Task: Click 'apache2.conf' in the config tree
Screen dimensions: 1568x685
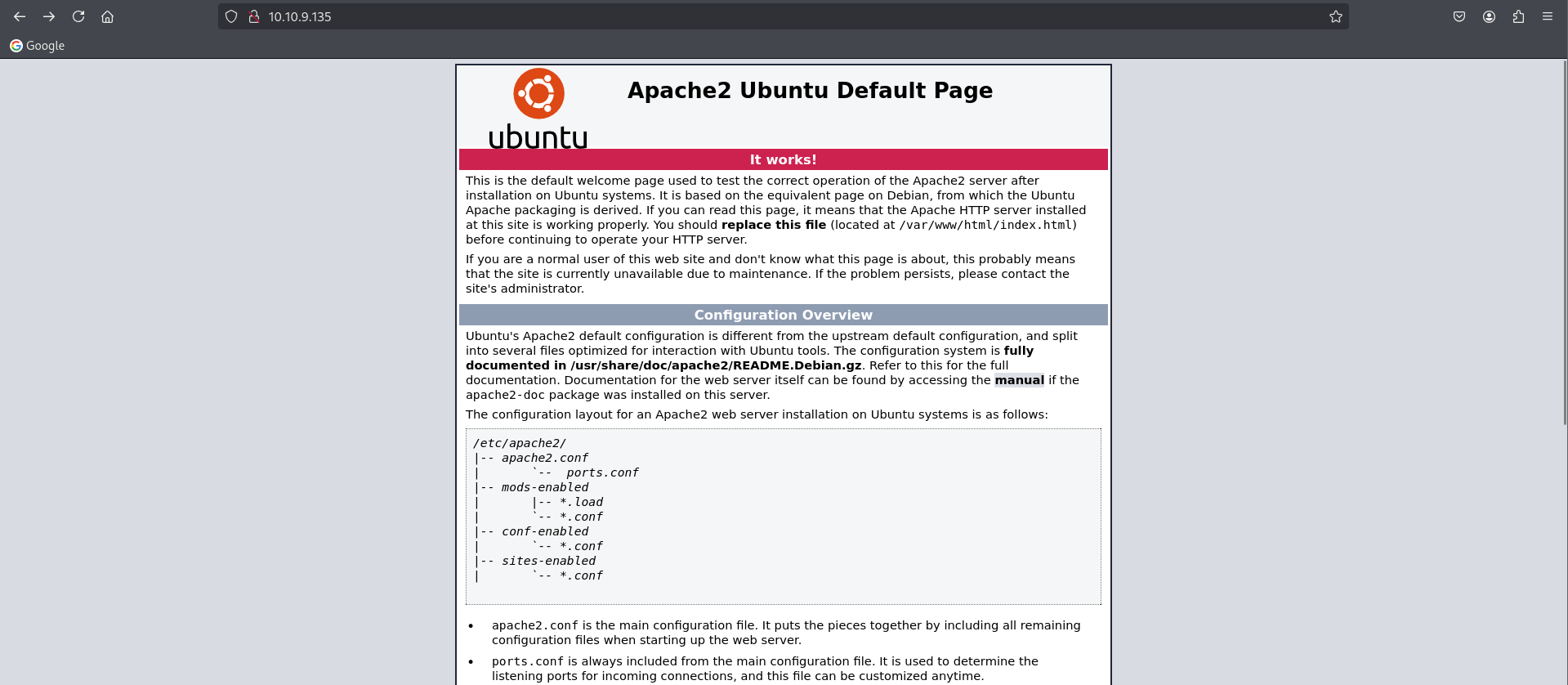Action: [x=545, y=458]
